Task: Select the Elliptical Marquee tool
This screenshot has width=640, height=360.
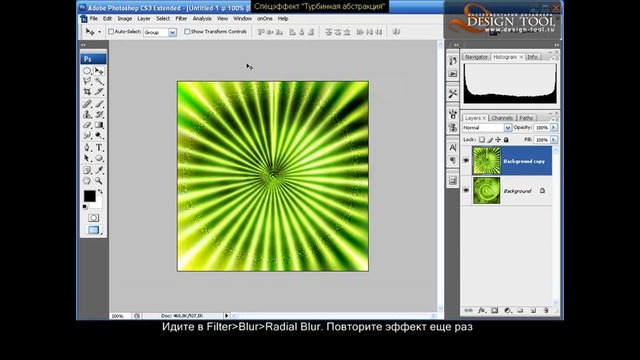Action: click(x=87, y=71)
